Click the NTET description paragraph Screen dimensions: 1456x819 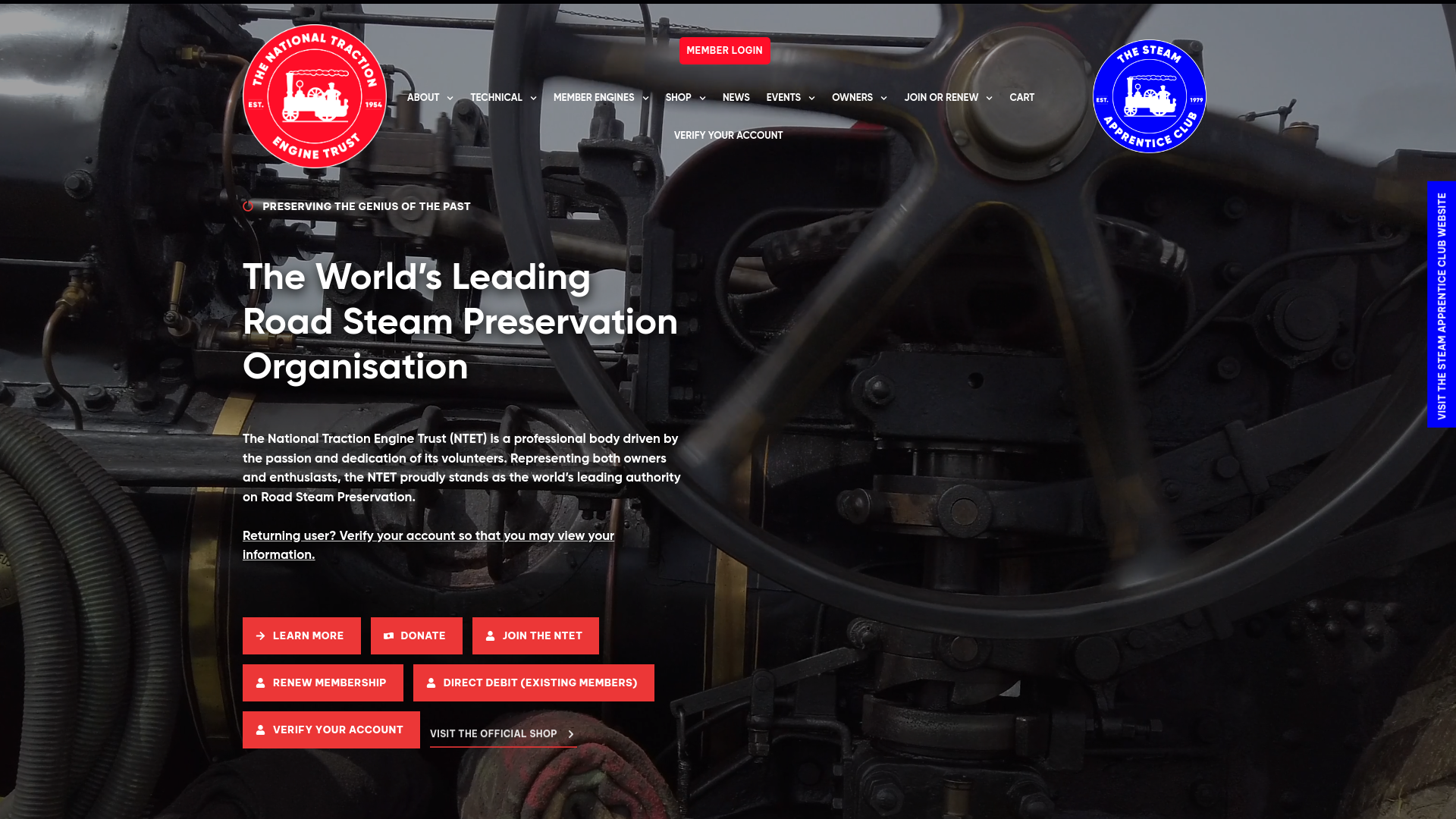click(x=462, y=468)
